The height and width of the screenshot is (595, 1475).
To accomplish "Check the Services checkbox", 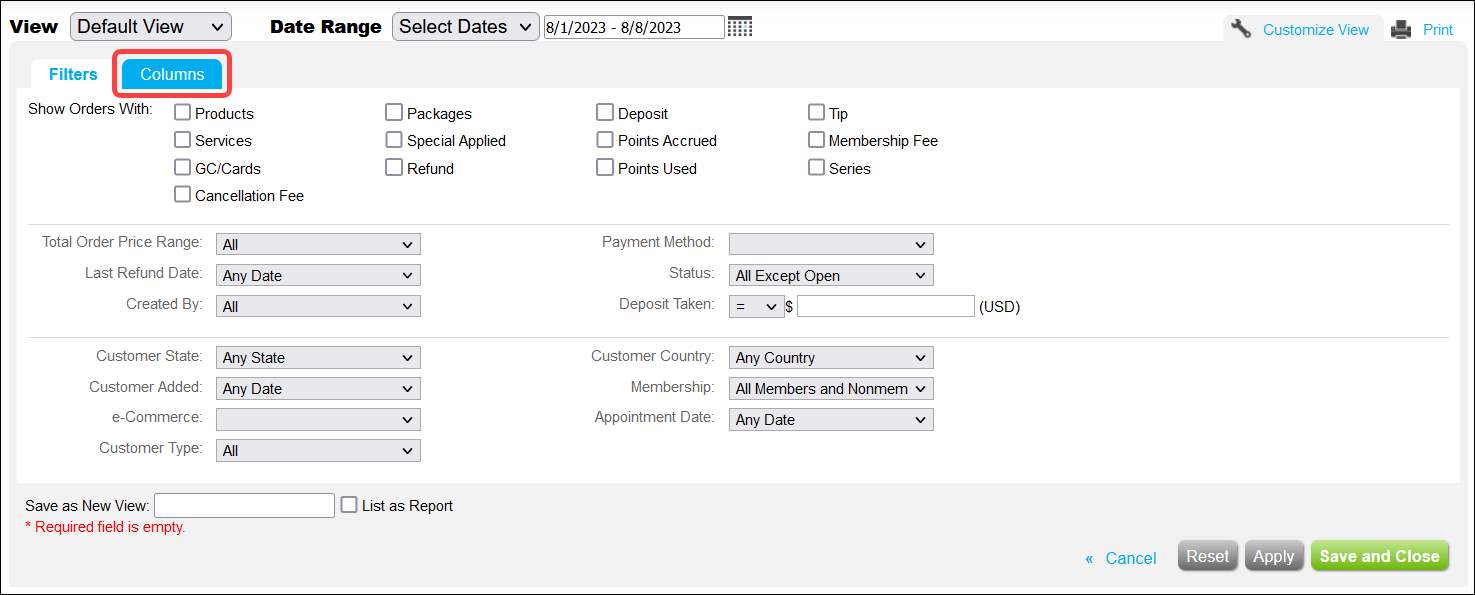I will tap(182, 140).
